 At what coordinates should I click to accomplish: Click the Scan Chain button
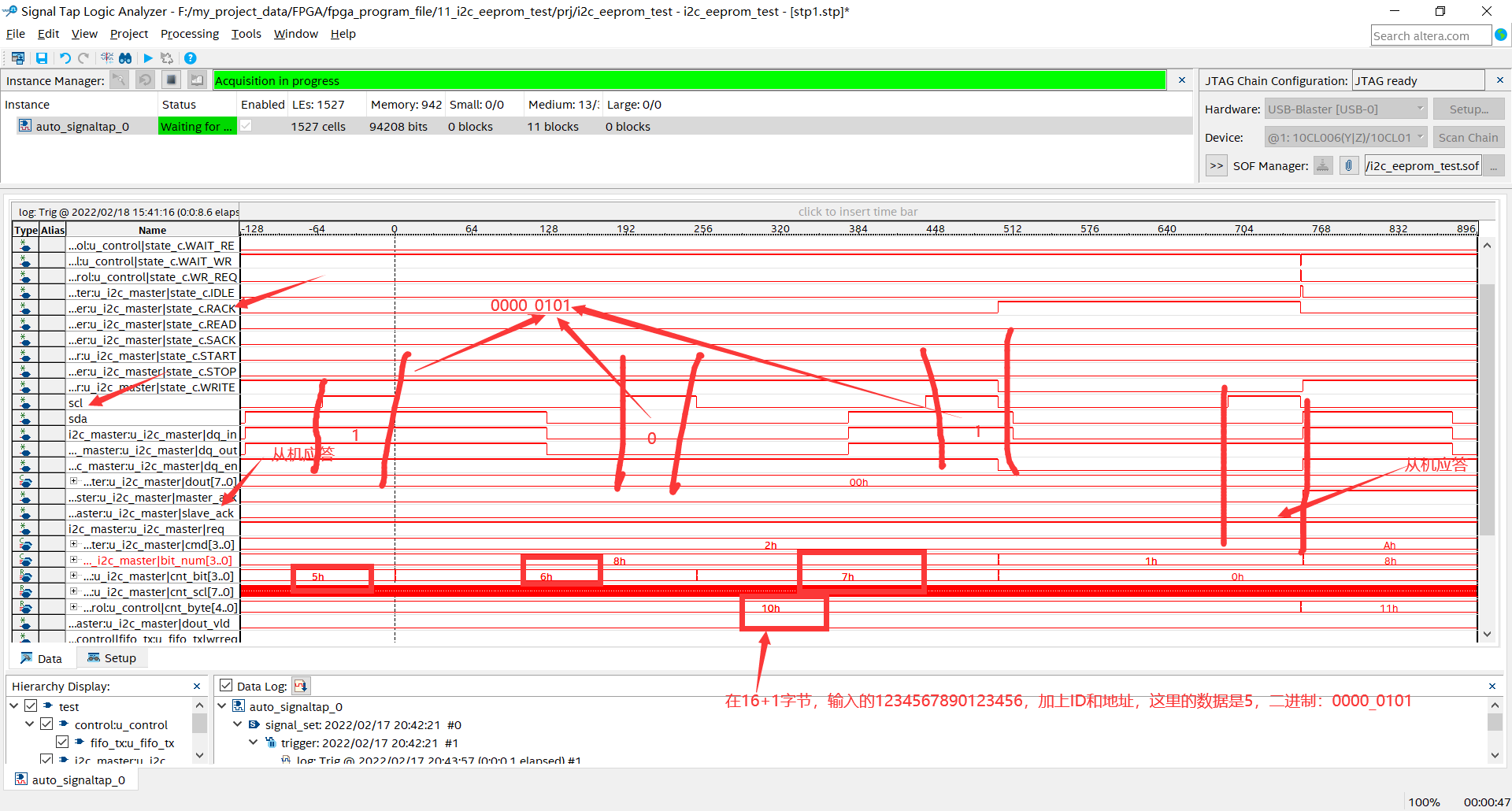click(1468, 136)
